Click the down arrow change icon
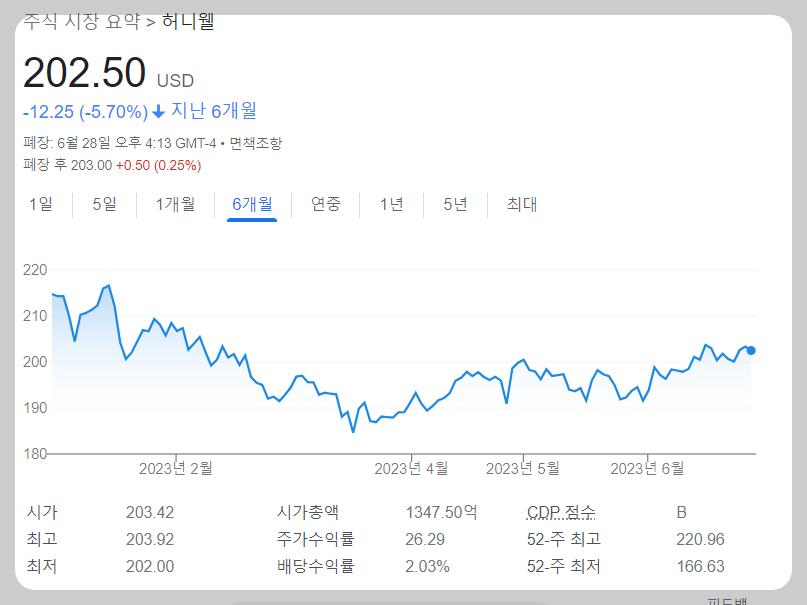 click(x=159, y=111)
